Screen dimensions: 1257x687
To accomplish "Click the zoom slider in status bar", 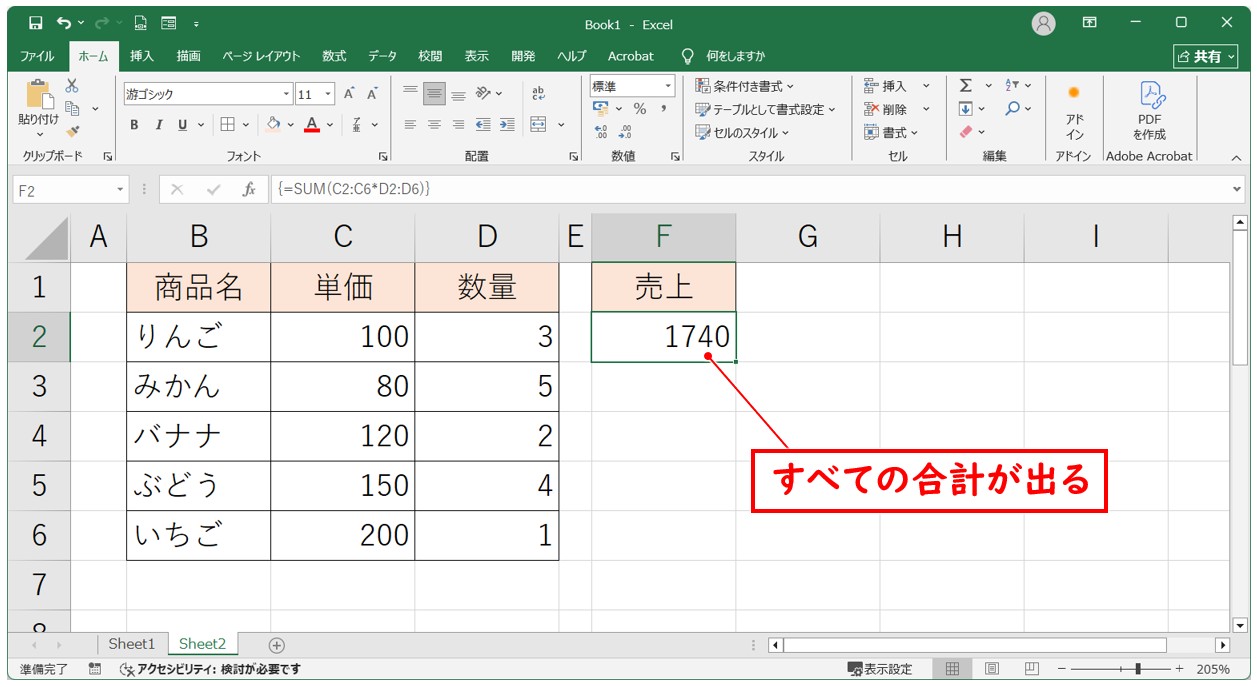I will click(1138, 669).
